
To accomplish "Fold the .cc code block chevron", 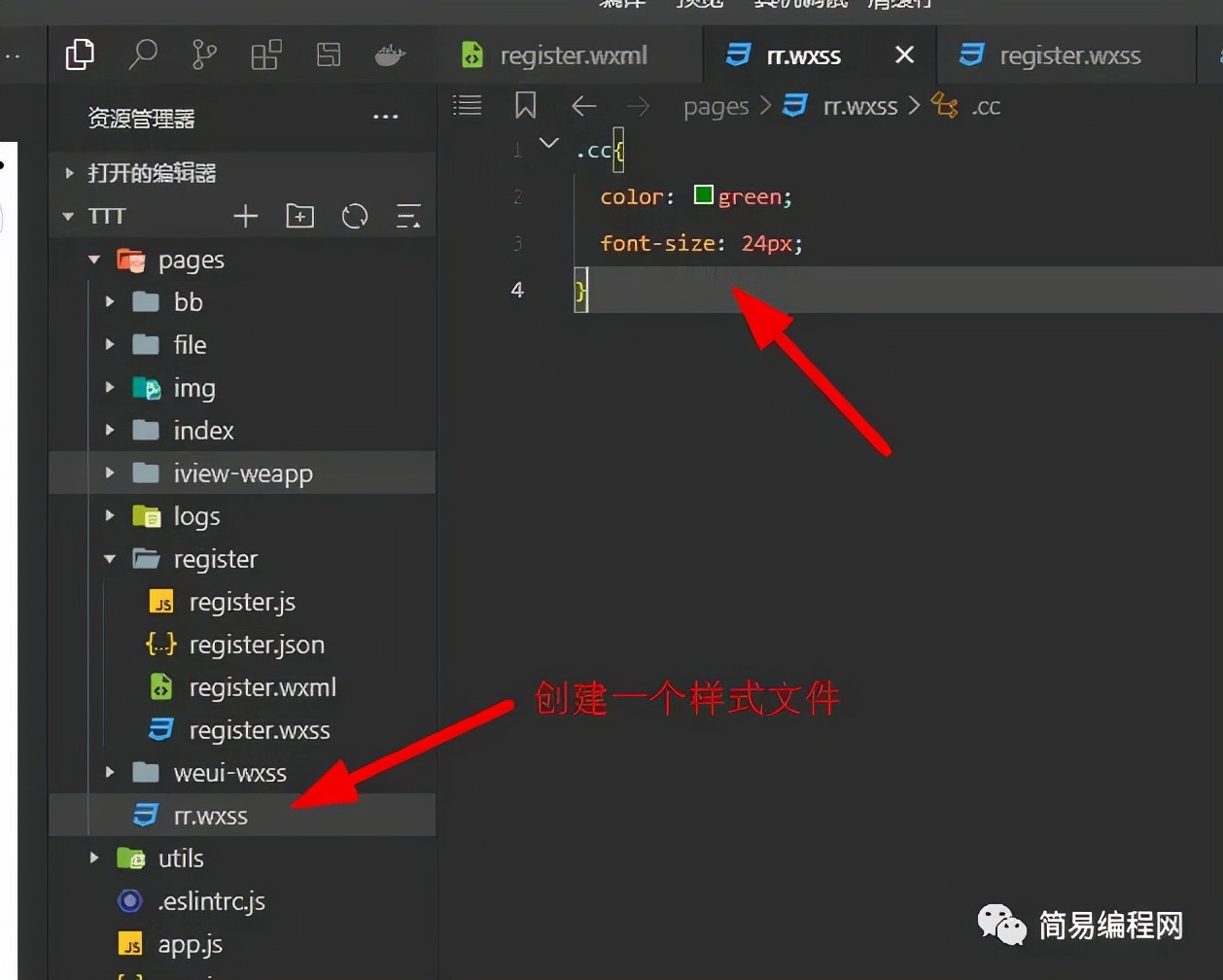I will click(548, 142).
